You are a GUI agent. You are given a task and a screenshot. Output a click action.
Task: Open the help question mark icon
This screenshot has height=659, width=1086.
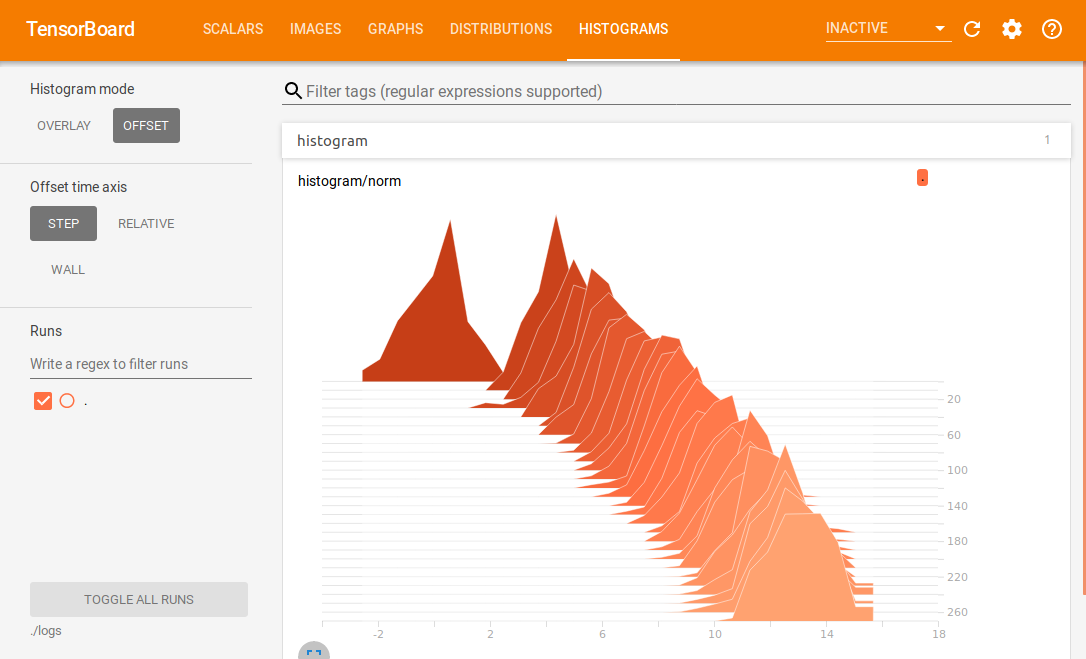point(1052,29)
